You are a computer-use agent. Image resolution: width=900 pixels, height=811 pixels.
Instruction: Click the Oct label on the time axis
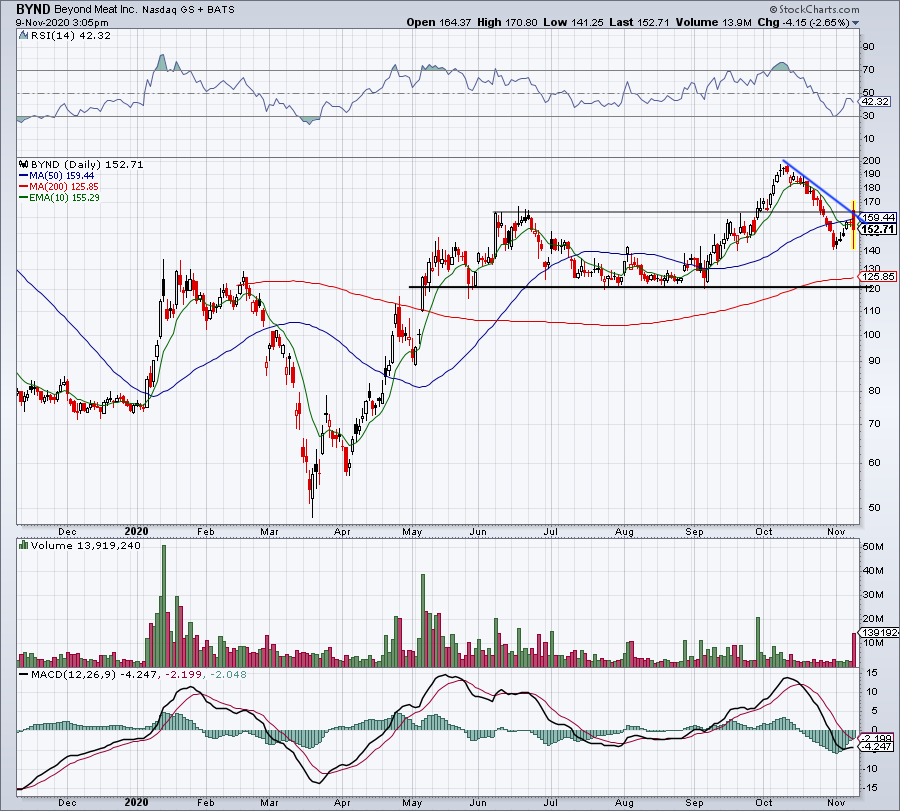point(767,534)
